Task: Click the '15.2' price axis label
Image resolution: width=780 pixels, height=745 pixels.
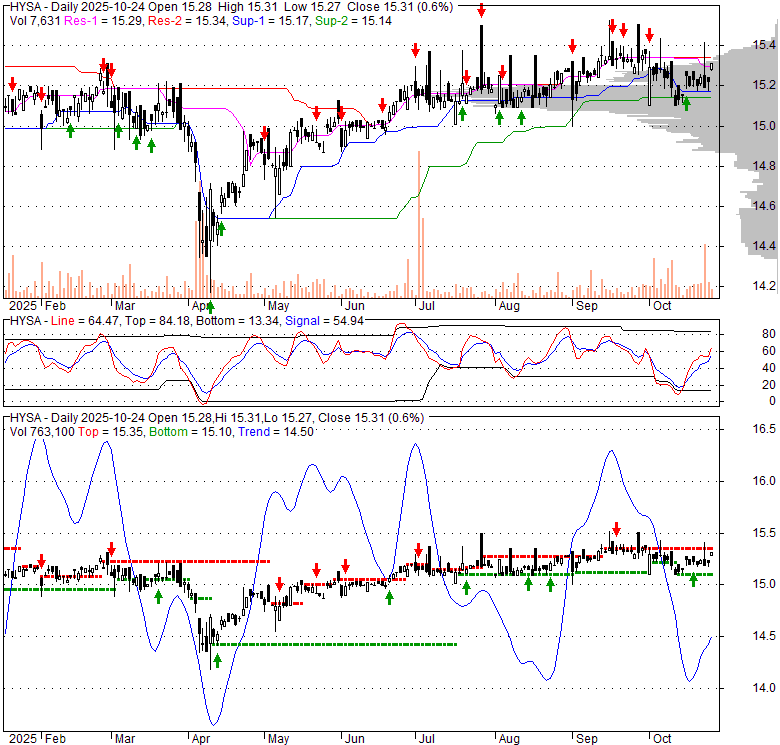Action: [x=764, y=85]
